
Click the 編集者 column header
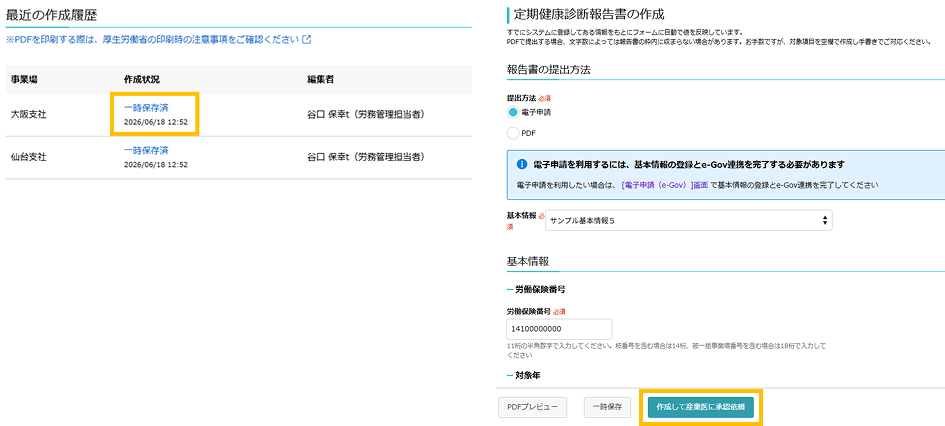(321, 80)
